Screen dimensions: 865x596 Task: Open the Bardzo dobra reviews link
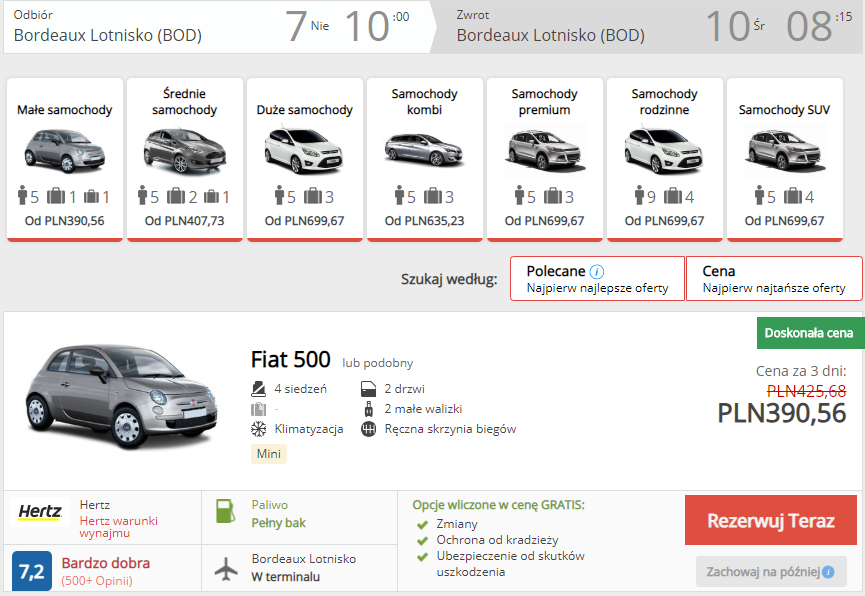pos(106,563)
